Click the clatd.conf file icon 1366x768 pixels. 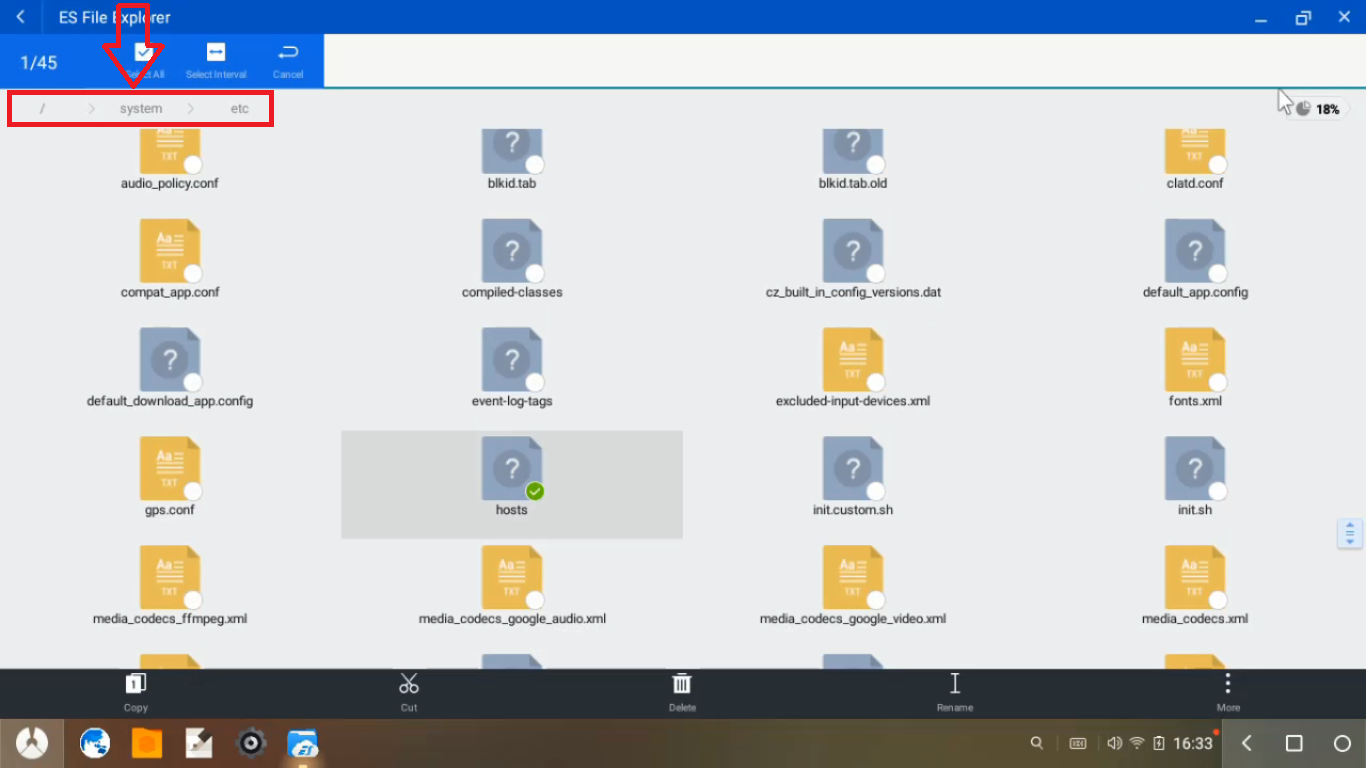pyautogui.click(x=1195, y=150)
